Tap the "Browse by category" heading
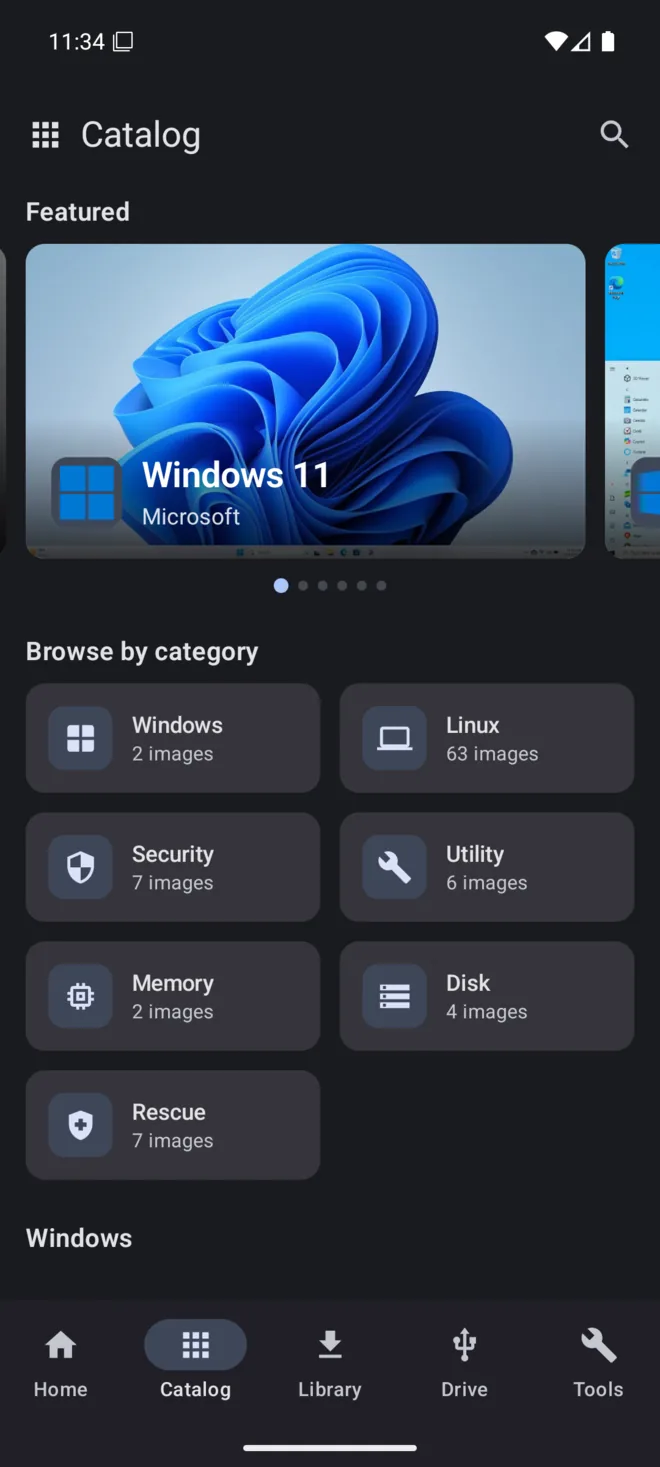Image resolution: width=660 pixels, height=1467 pixels. coord(142,652)
